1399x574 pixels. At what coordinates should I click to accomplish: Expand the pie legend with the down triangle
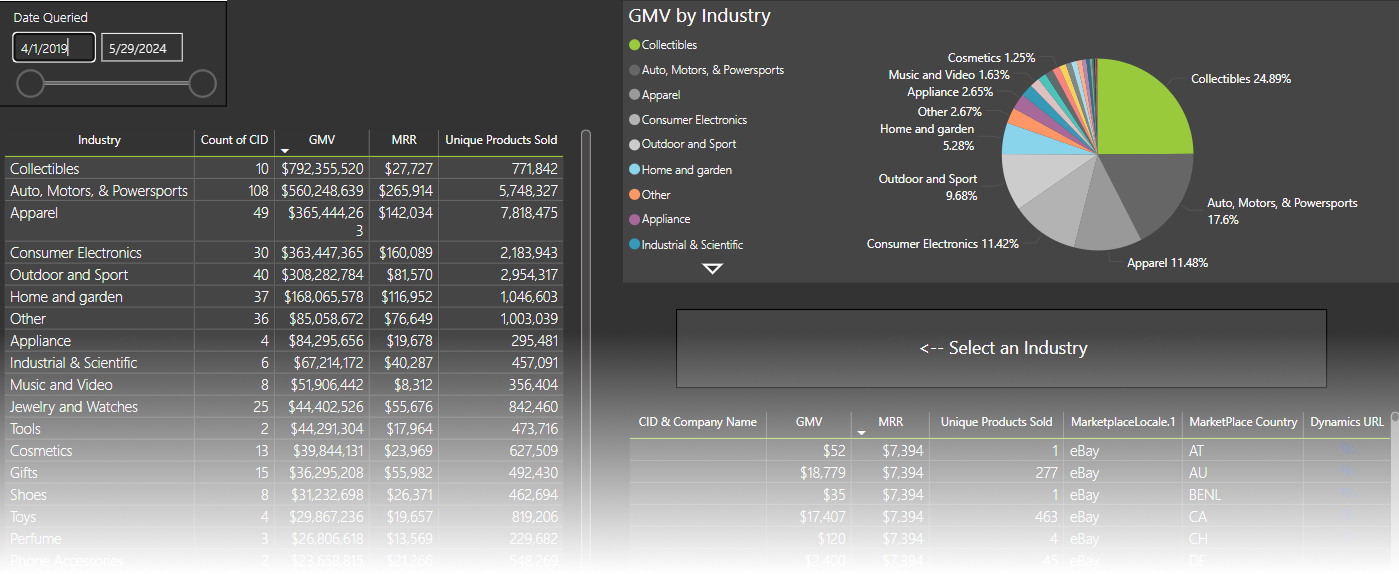(713, 268)
